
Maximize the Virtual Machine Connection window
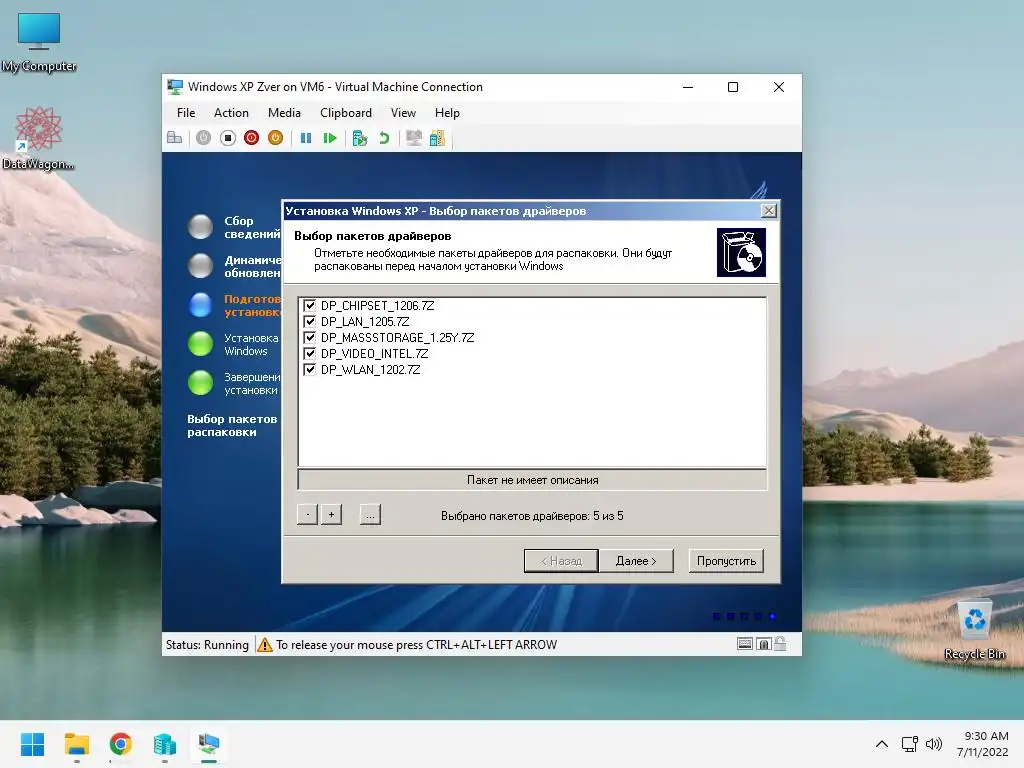[733, 87]
